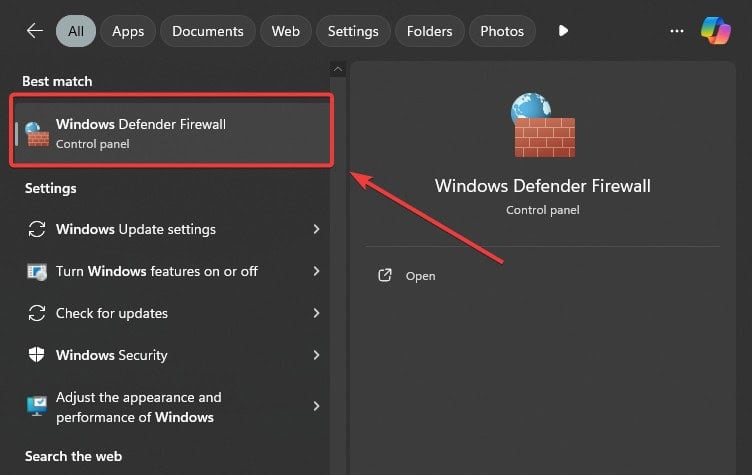Switch to the Documents filter tab

[x=208, y=31]
